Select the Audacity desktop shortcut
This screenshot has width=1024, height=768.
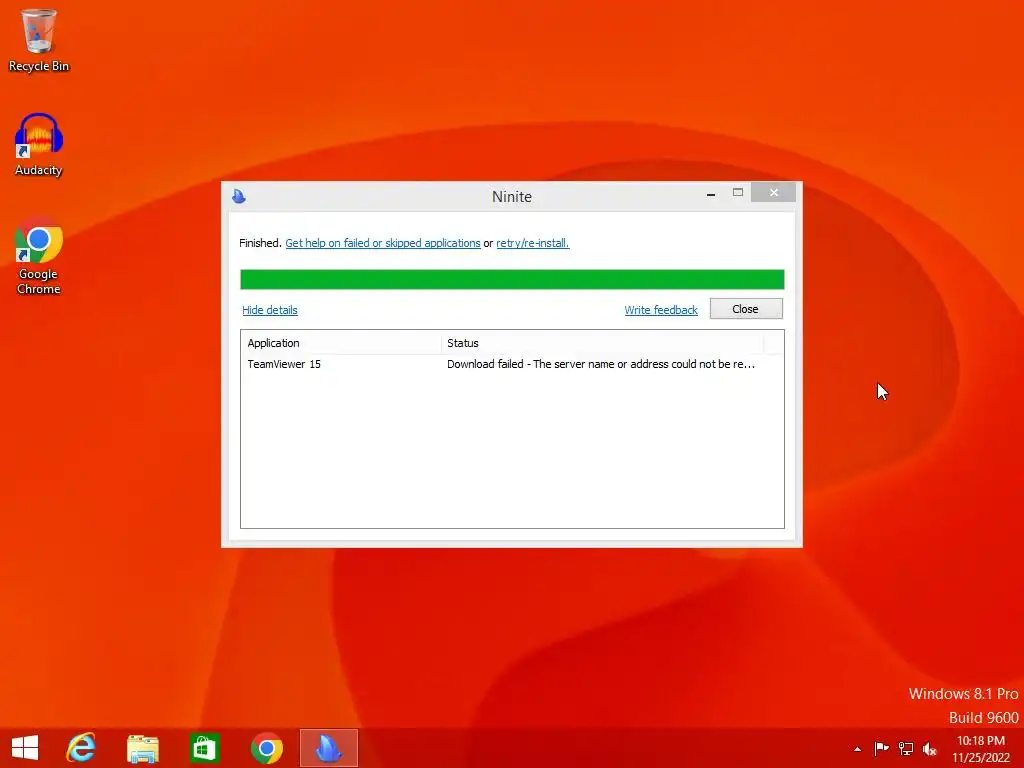39,144
